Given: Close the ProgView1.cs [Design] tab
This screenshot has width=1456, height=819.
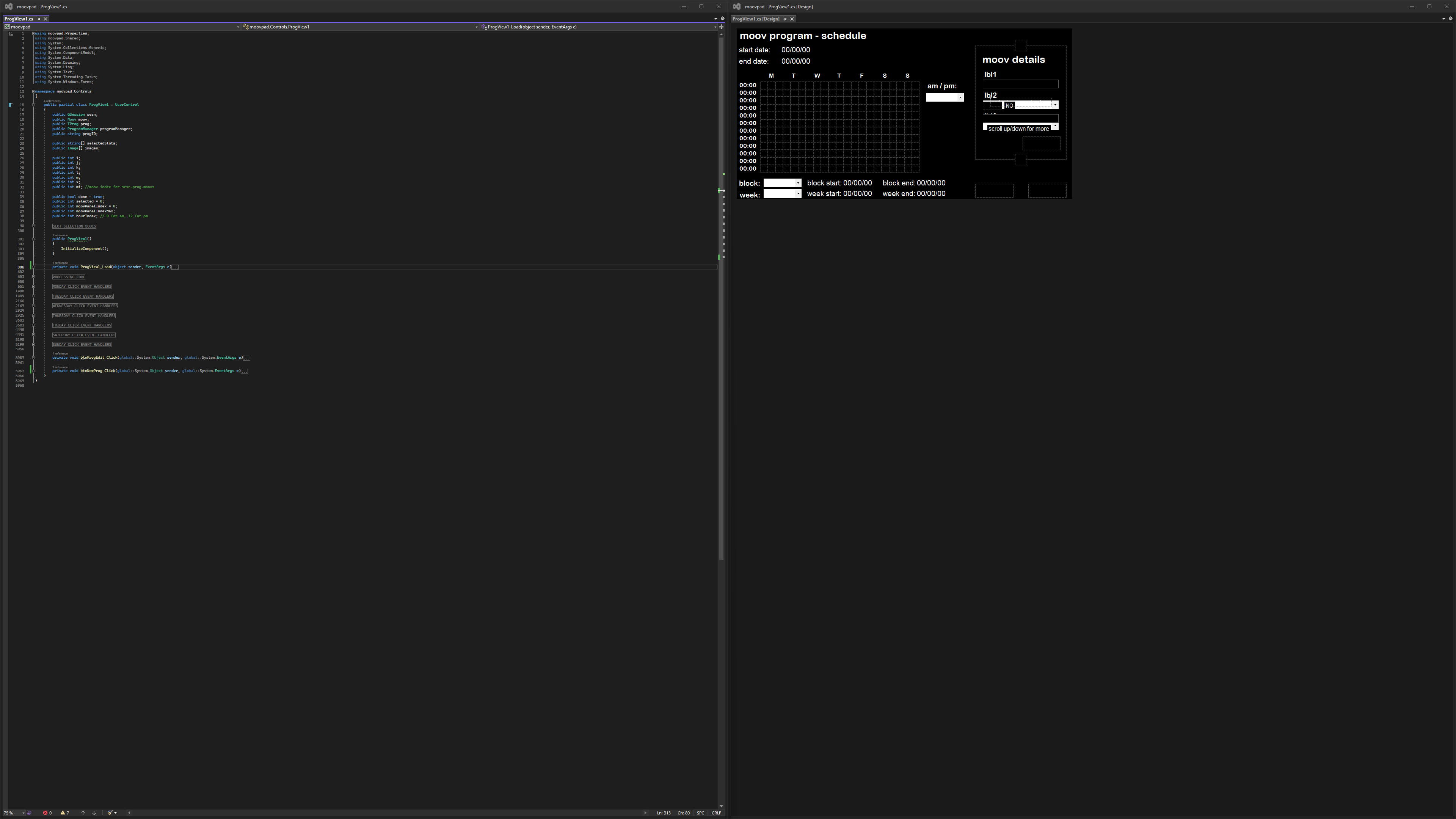Looking at the screenshot, I should click(792, 19).
